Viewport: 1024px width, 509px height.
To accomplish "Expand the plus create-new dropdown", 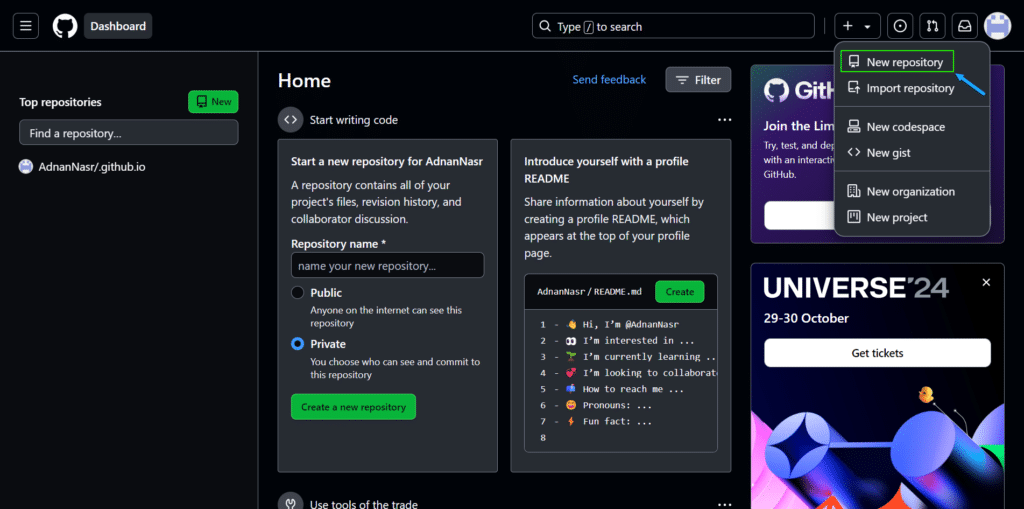I will pos(857,26).
